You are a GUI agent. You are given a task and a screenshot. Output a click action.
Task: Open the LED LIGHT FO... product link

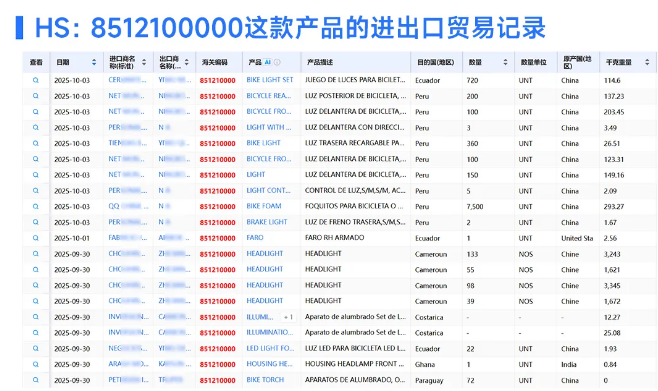[x=270, y=348]
